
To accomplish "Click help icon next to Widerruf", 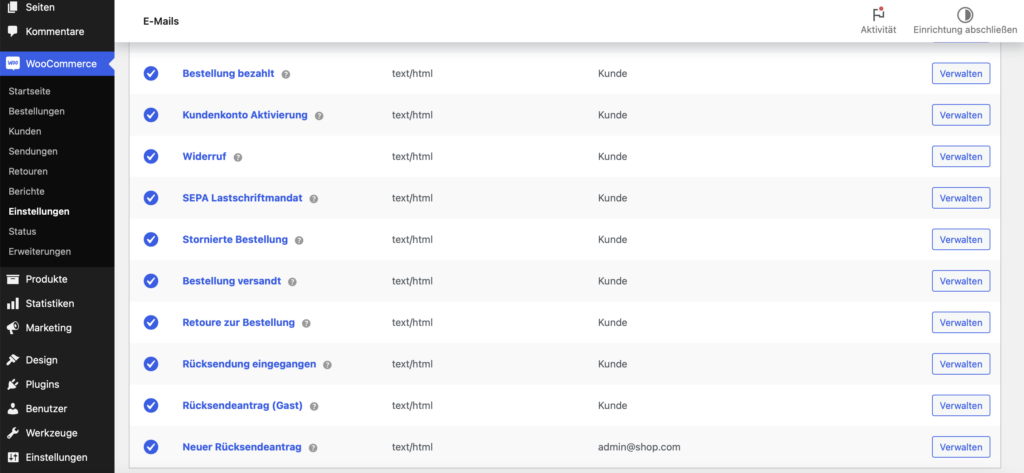I will click(238, 157).
